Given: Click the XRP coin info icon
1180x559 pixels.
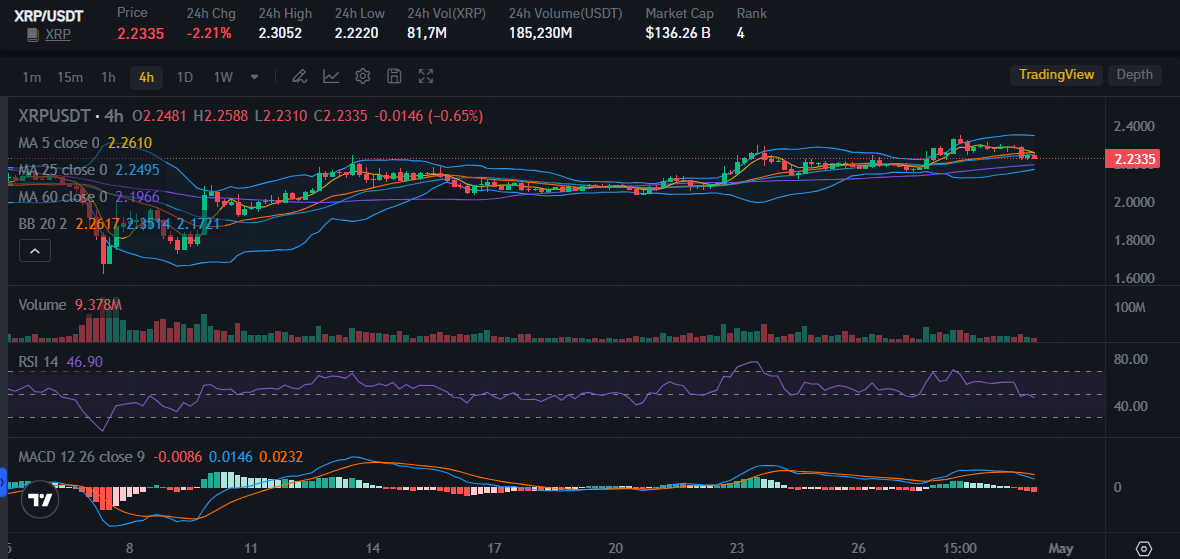Looking at the screenshot, I should (32, 34).
